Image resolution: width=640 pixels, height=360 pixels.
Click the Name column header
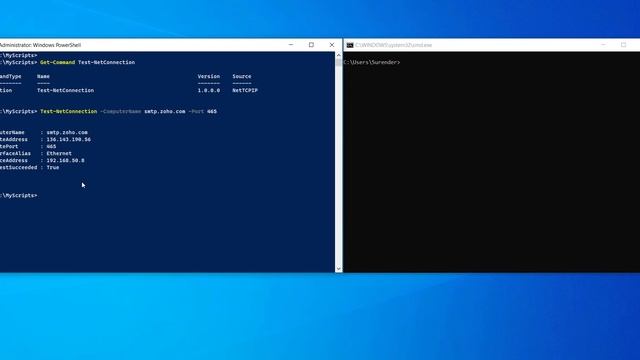43,76
